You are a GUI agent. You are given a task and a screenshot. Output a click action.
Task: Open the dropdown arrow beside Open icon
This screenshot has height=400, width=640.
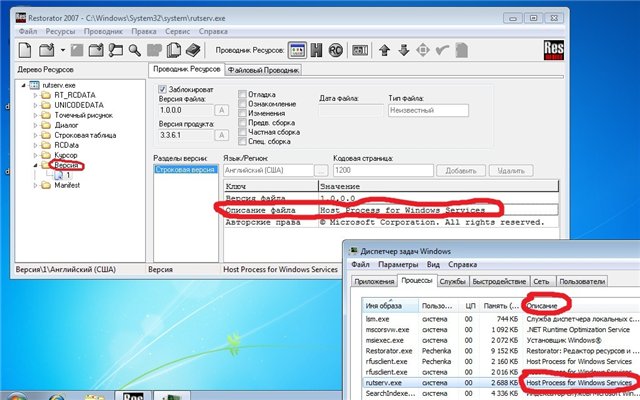(x=62, y=50)
